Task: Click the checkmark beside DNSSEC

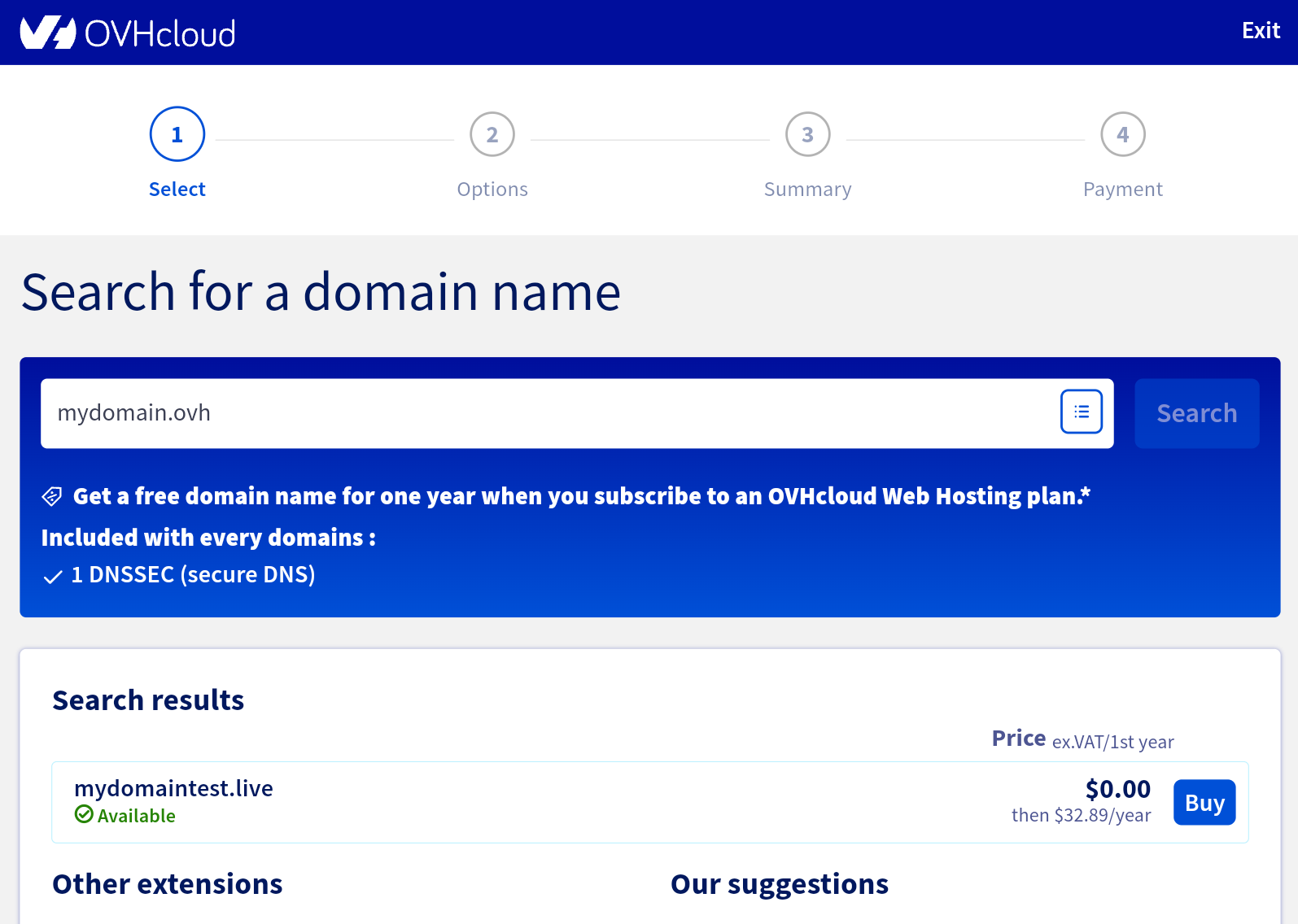Action: coord(53,577)
